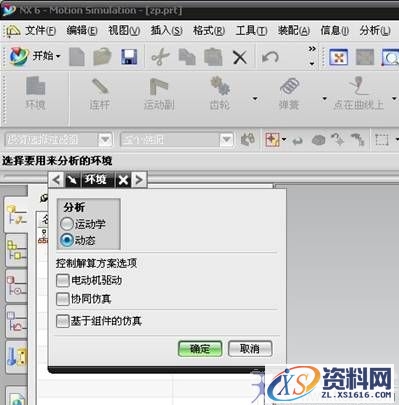This screenshot has height=405, width=399.
Task: Open the selection scope dropdown
Action: pos(226,139)
